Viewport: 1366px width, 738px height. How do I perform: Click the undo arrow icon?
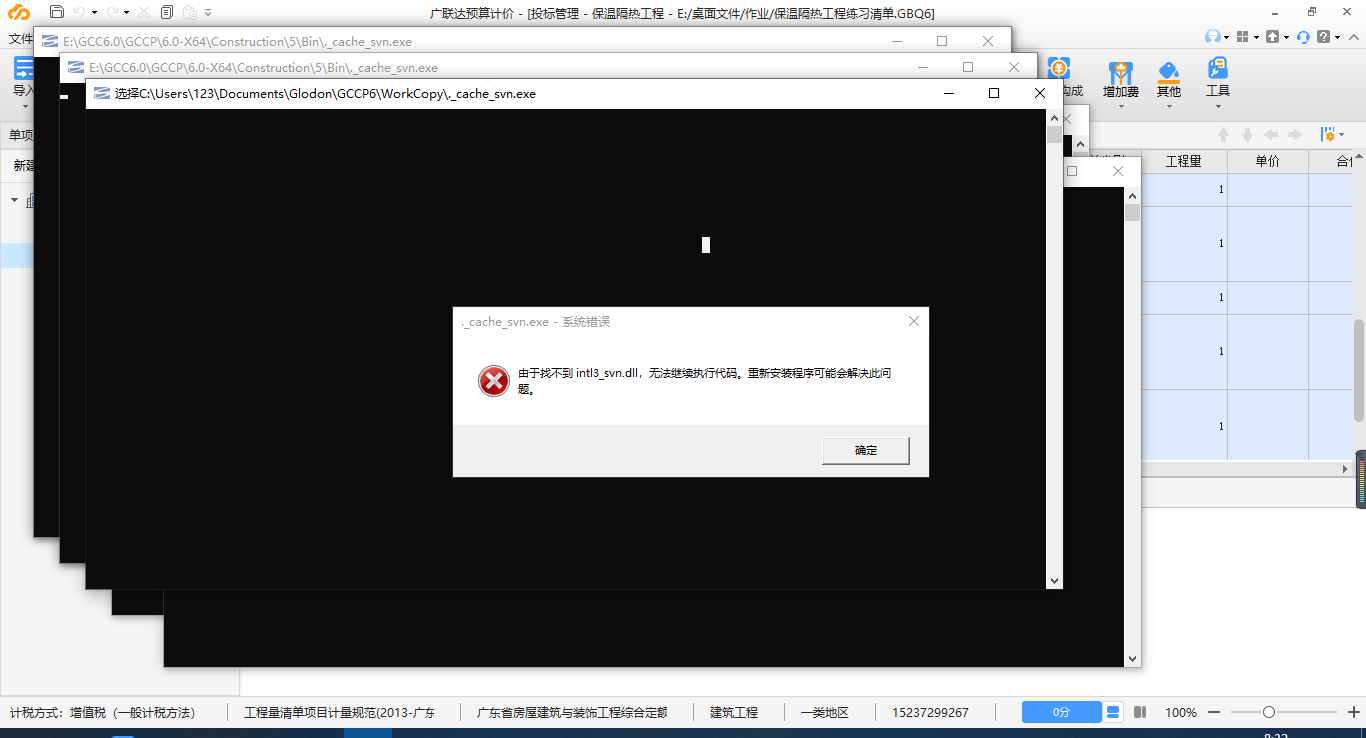coord(79,12)
